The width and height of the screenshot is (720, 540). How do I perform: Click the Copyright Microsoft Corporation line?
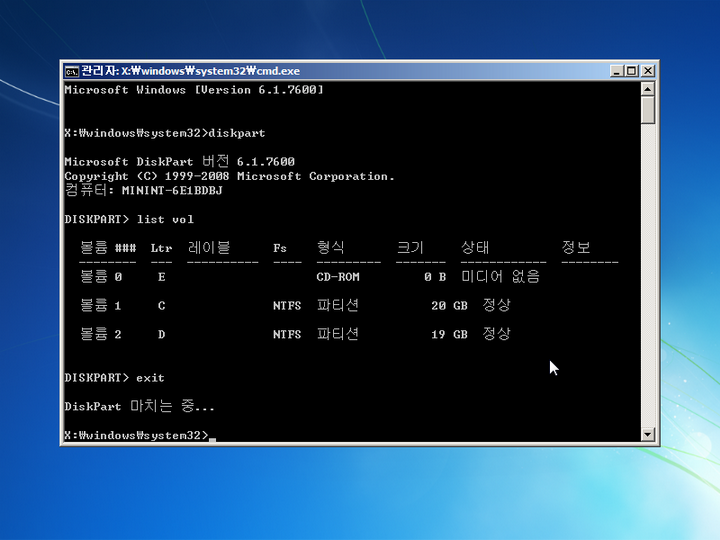(x=229, y=176)
